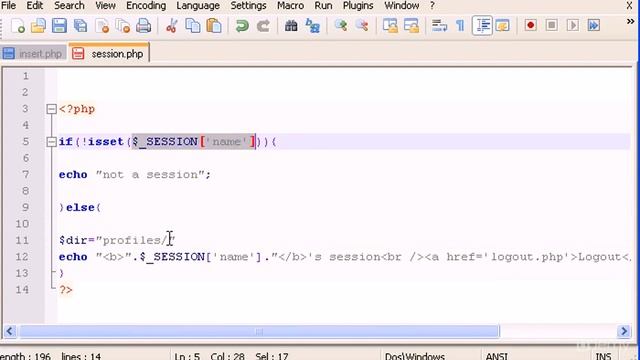Click the Playback macro button
The image size is (640, 360).
(x=573, y=25)
